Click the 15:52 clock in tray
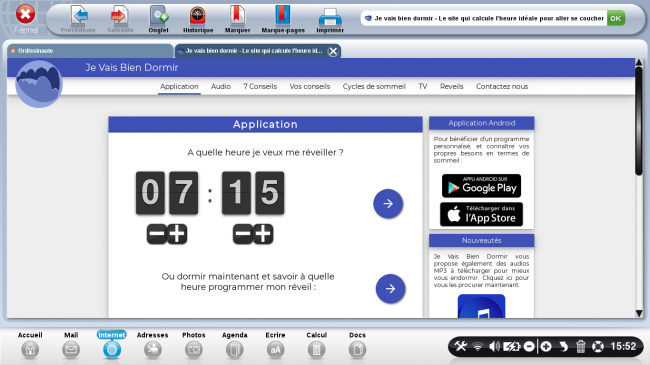This screenshot has width=650, height=365. [x=623, y=346]
